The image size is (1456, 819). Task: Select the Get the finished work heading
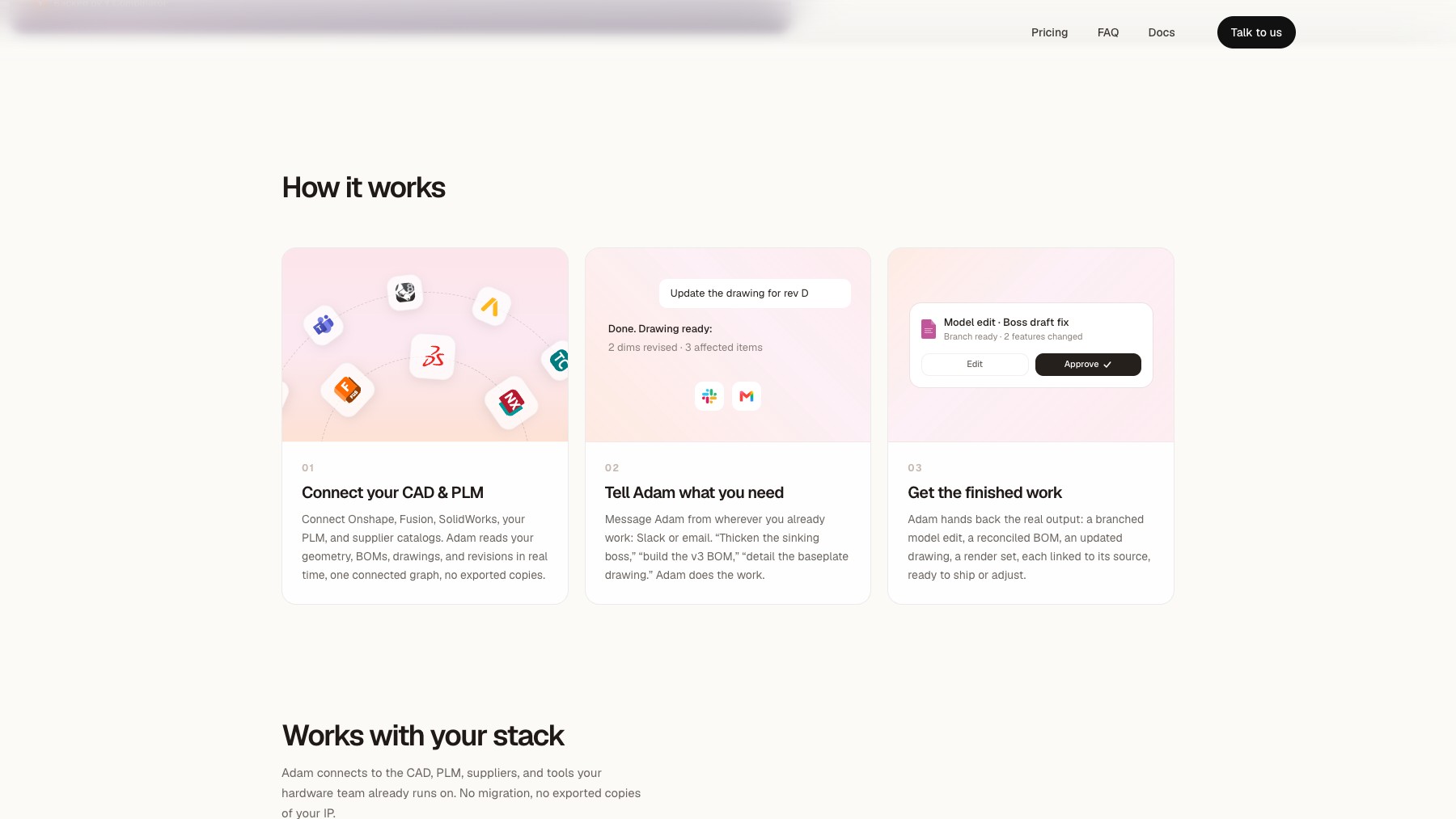(984, 492)
